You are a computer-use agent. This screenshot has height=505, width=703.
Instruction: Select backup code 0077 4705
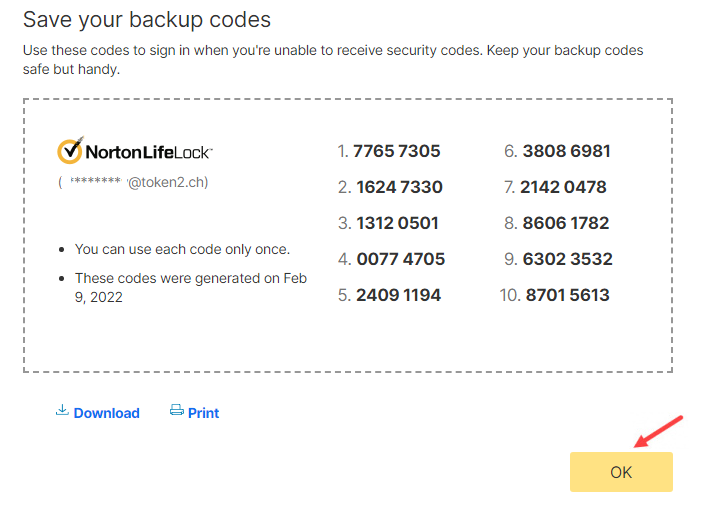click(401, 259)
